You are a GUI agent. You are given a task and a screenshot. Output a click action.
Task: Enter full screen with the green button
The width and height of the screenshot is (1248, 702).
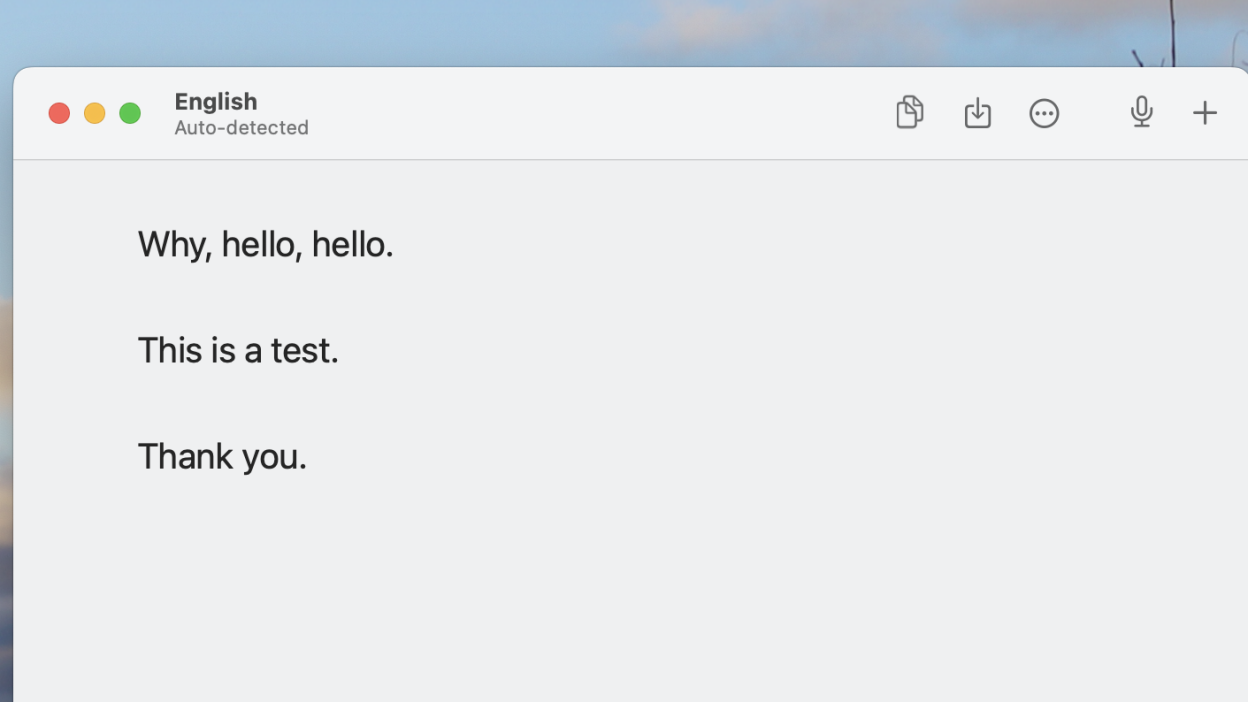click(x=130, y=113)
